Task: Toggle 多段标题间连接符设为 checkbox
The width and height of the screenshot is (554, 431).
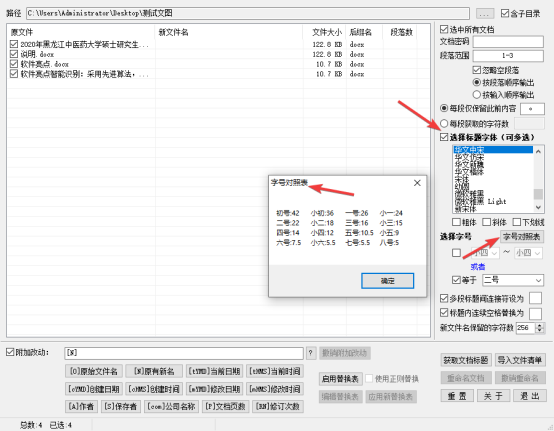Action: (444, 299)
